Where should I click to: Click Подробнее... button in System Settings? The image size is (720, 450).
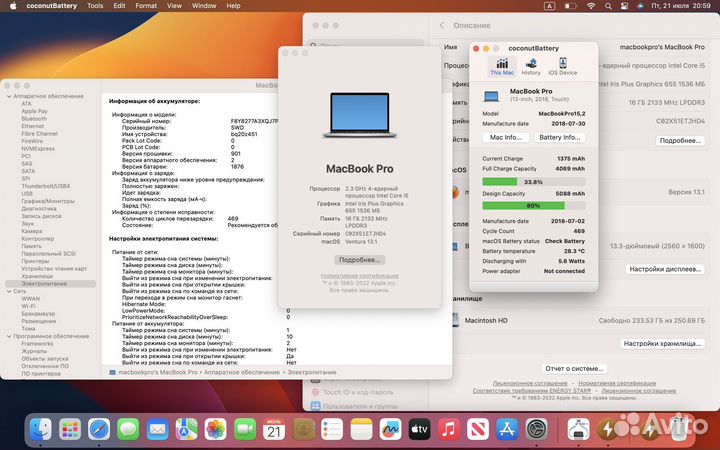680,141
